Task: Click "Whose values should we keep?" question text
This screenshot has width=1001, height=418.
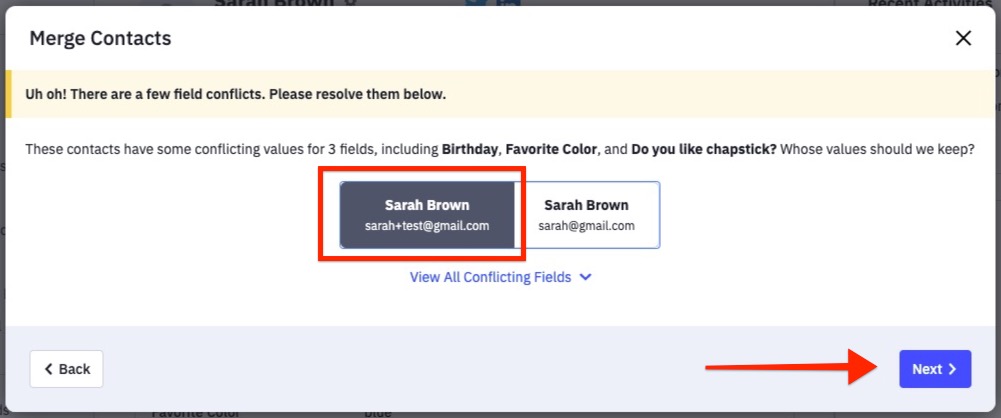Action: (877, 149)
